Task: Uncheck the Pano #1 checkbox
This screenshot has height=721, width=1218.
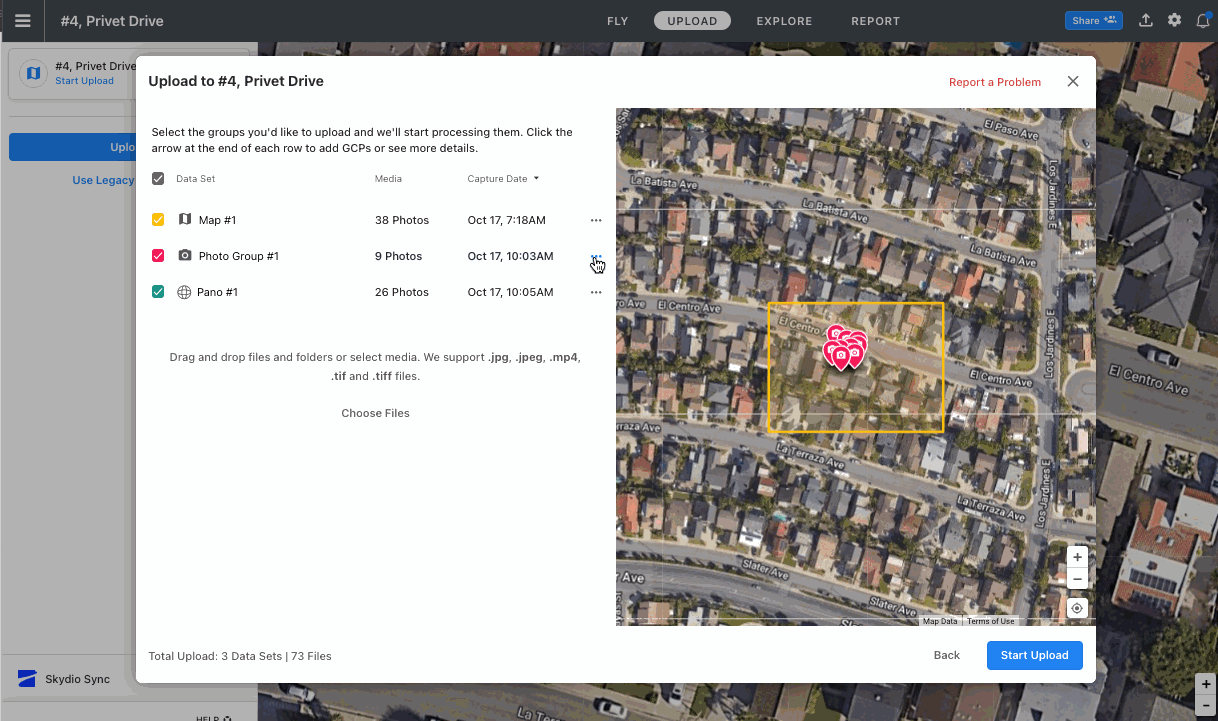Action: coord(157,291)
